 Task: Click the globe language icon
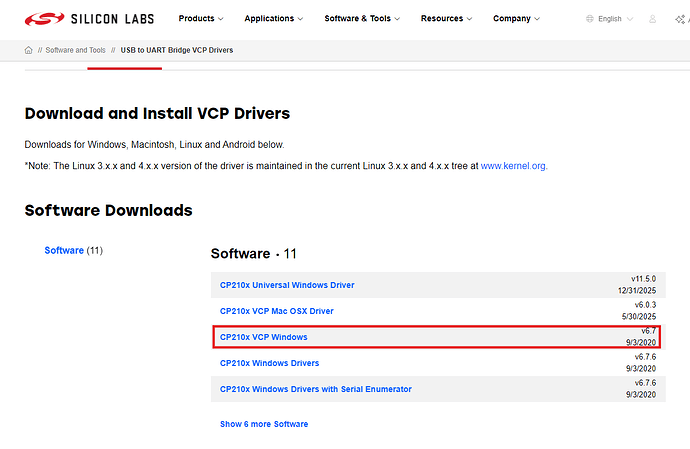click(590, 19)
